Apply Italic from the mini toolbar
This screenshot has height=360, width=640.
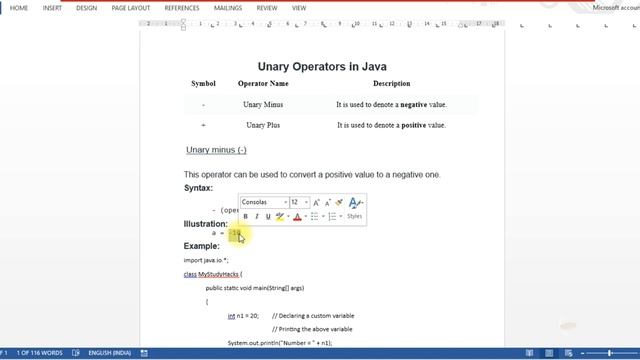click(257, 216)
